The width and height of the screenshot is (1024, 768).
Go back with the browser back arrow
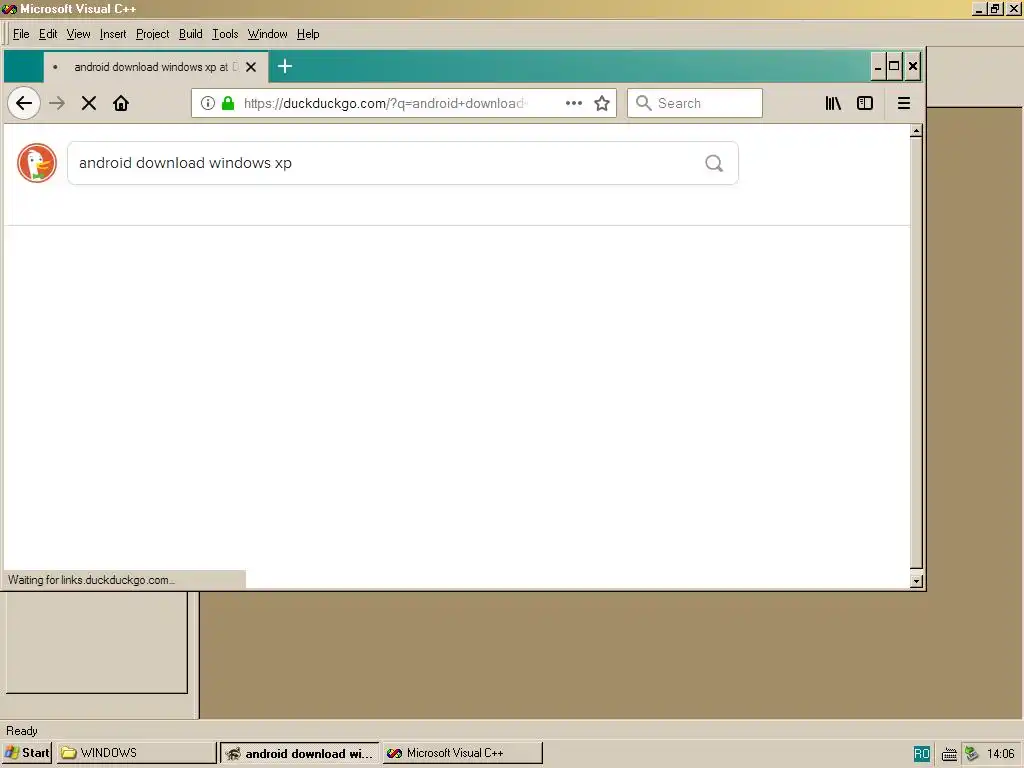click(24, 103)
